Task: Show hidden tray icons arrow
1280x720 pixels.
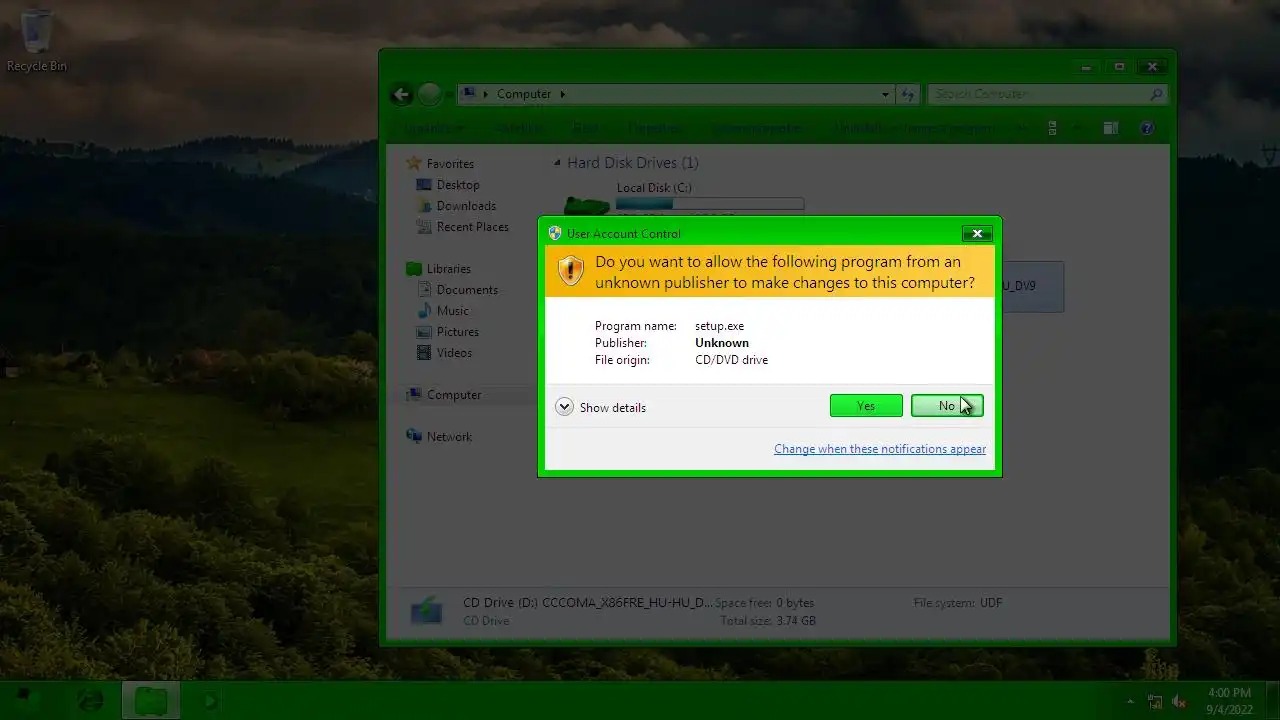Action: [1131, 701]
